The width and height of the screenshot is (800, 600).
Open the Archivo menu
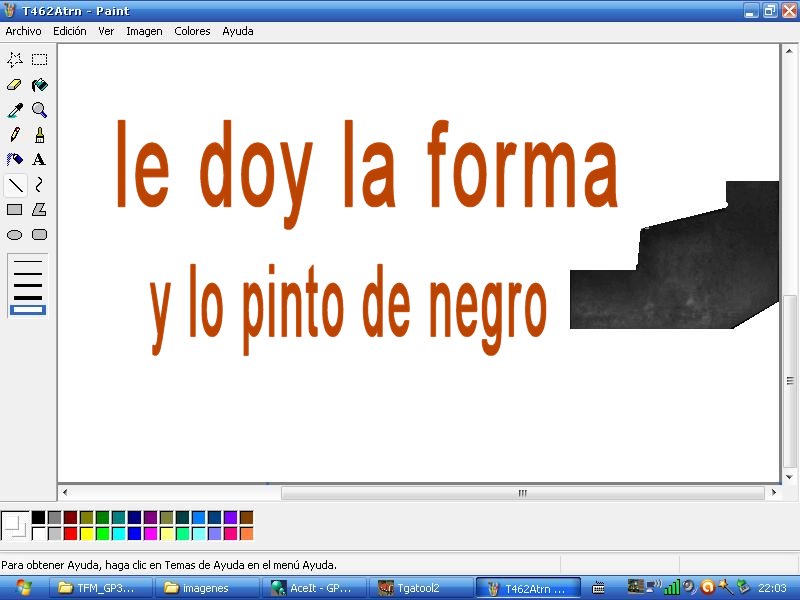point(23,31)
